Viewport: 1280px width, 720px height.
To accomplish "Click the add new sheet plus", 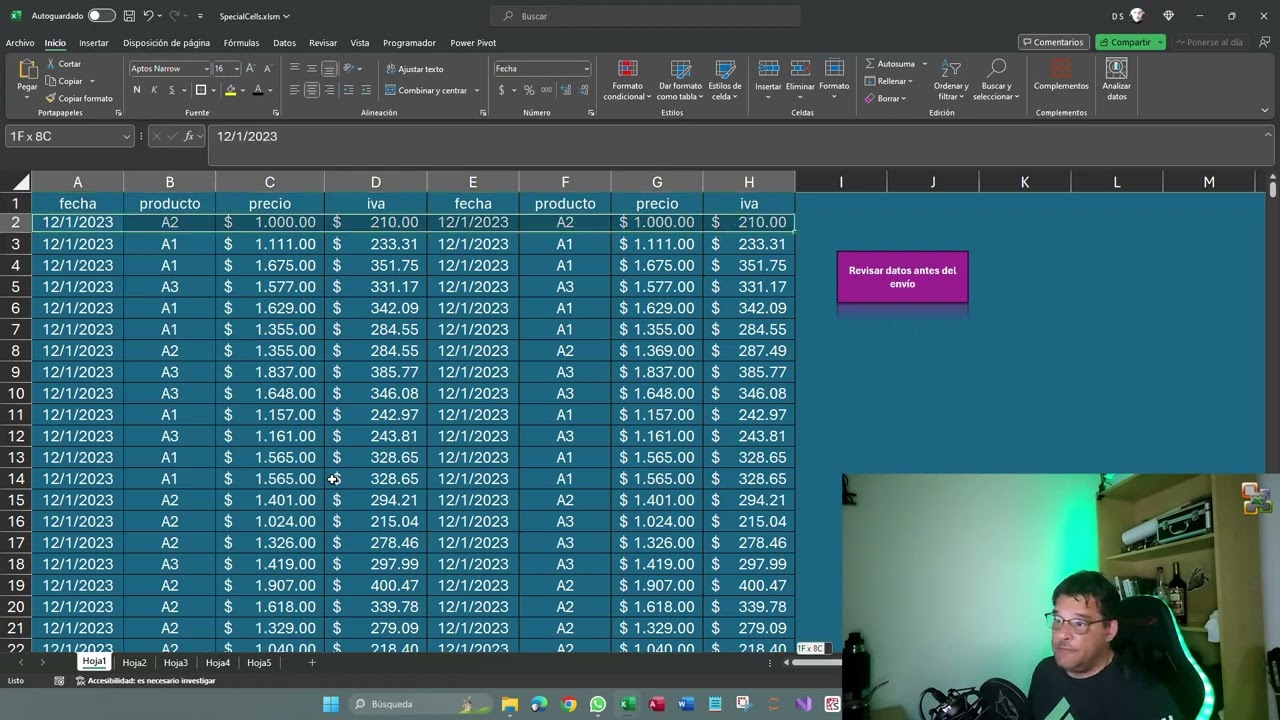I will [311, 662].
